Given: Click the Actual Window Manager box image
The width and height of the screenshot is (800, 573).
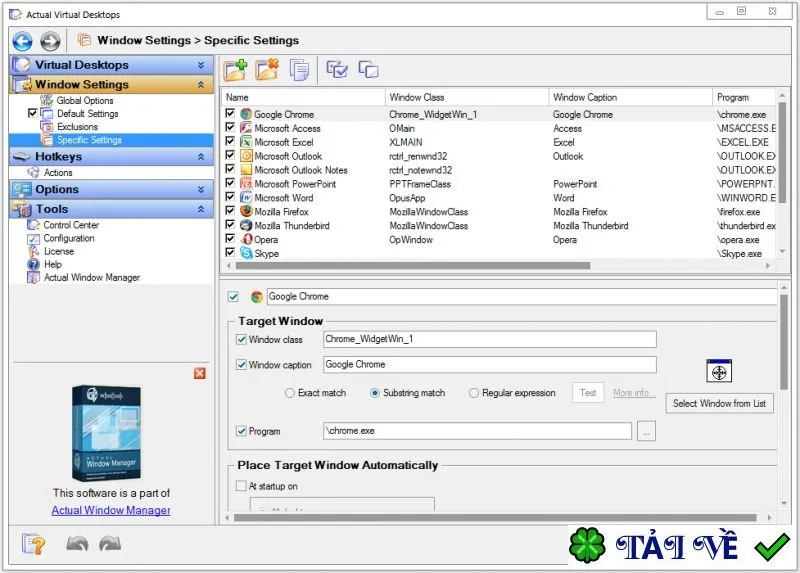Looking at the screenshot, I should [106, 433].
